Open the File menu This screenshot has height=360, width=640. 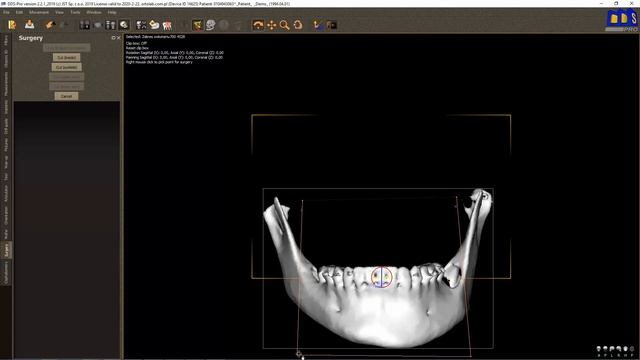(7, 13)
